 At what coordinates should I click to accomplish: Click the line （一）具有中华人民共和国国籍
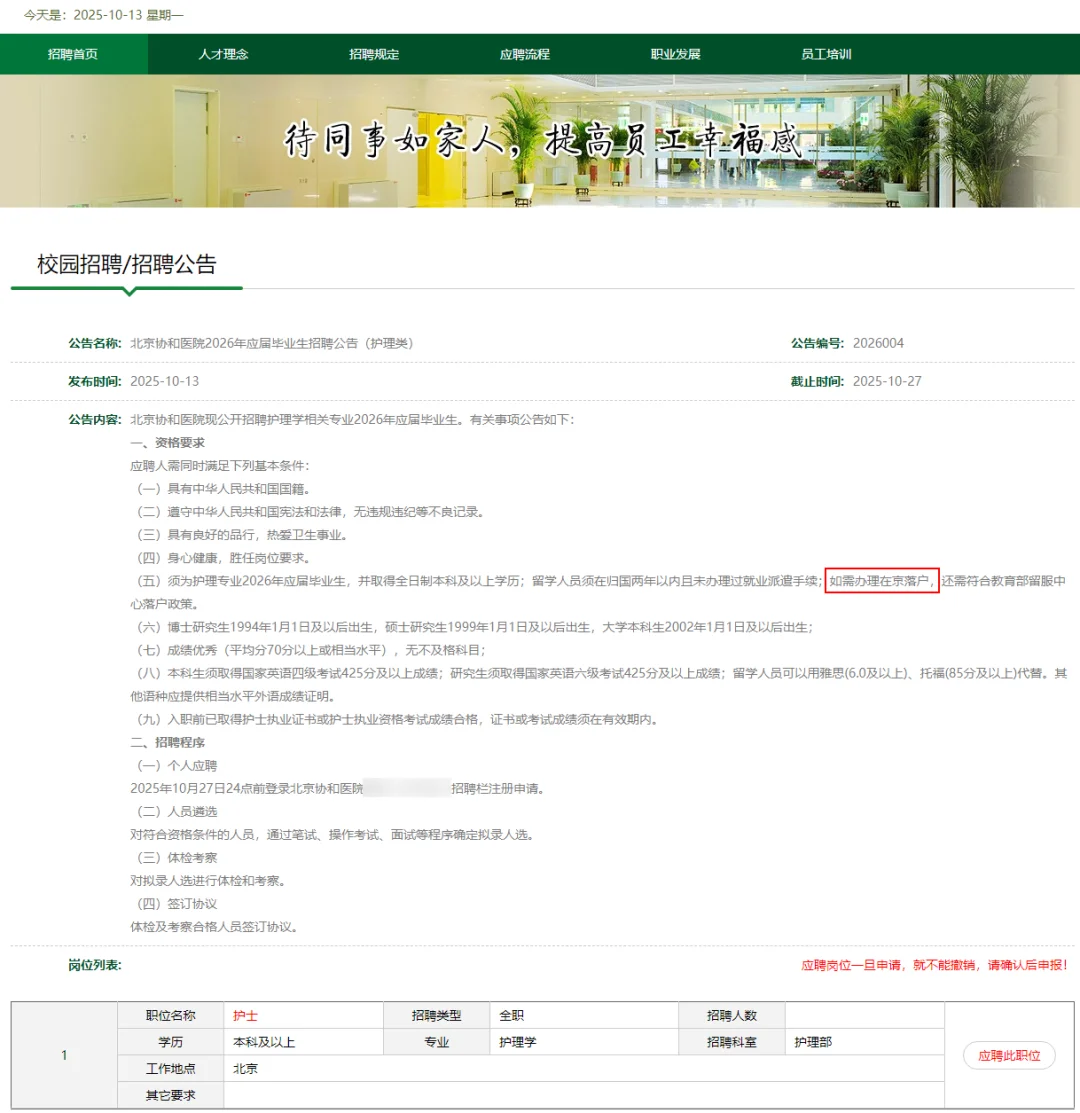[224, 488]
